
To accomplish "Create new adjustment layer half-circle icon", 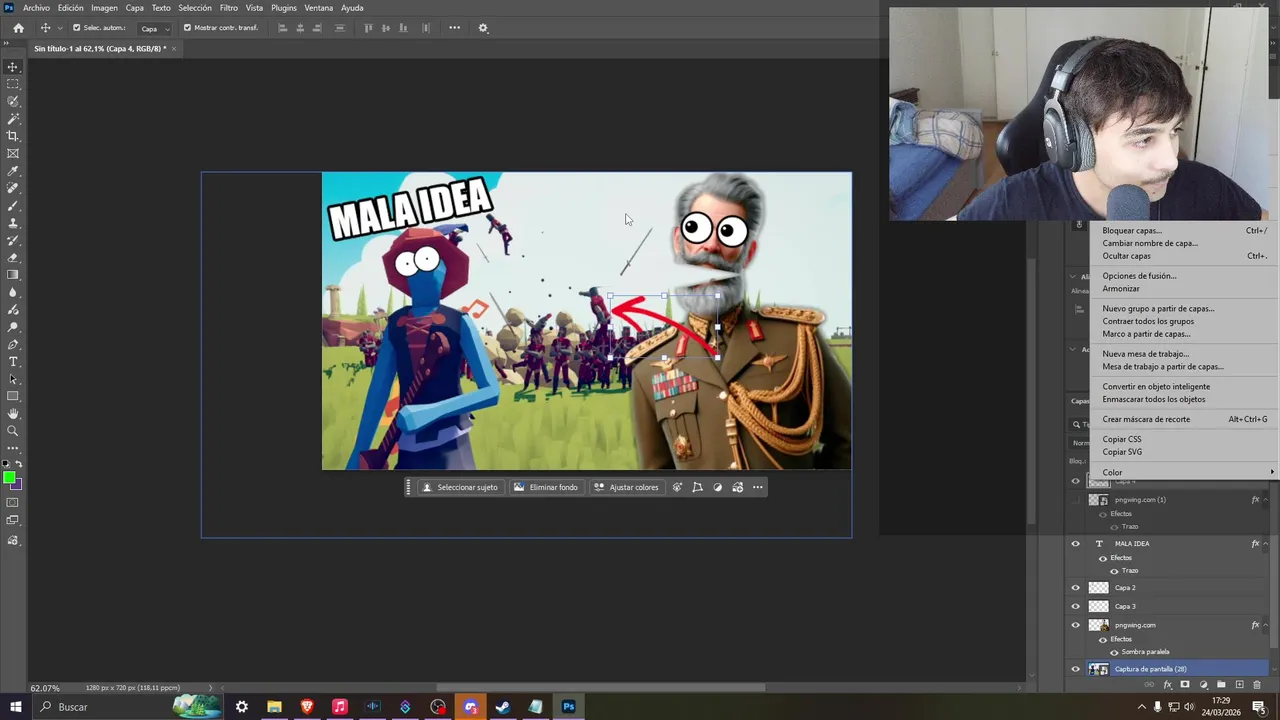I will point(1203,685).
